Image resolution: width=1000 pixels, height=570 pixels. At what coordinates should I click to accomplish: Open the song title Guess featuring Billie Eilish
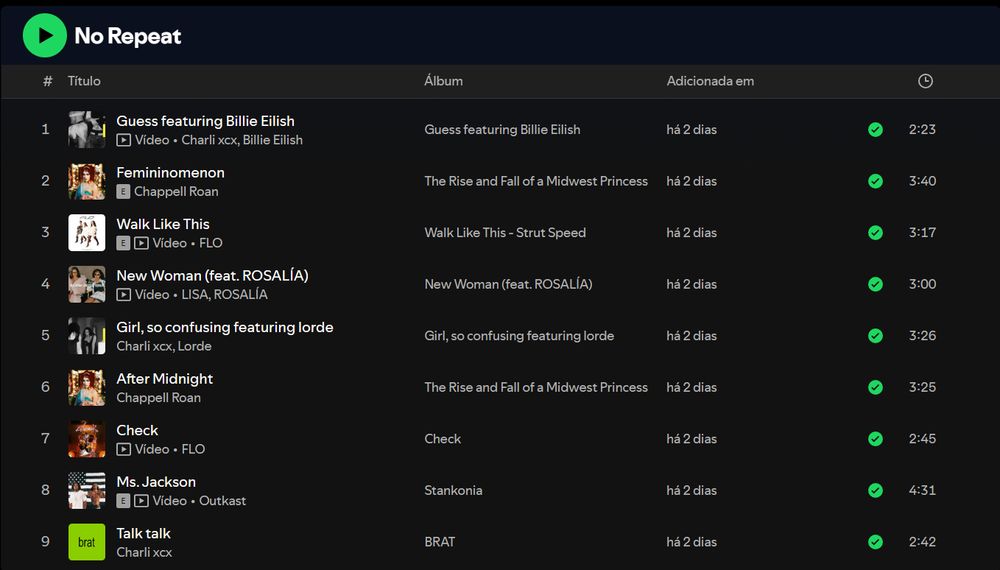point(205,121)
